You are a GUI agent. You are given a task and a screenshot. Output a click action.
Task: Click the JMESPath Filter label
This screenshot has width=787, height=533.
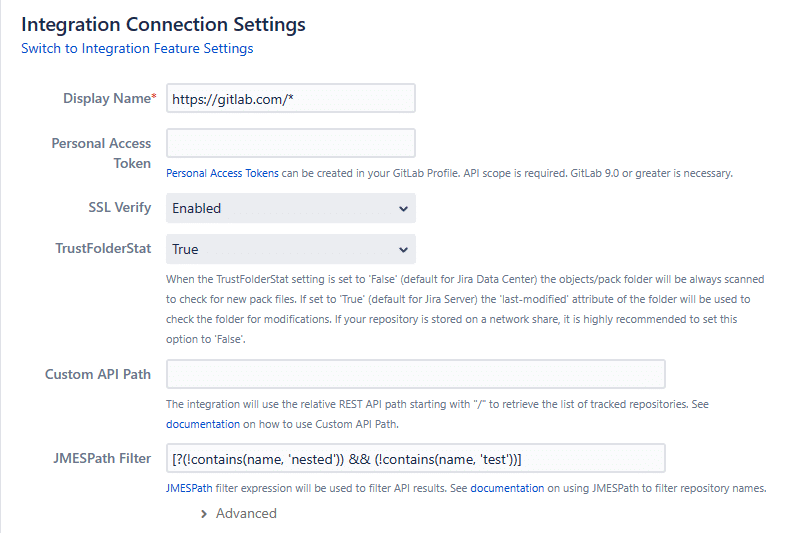click(100, 458)
